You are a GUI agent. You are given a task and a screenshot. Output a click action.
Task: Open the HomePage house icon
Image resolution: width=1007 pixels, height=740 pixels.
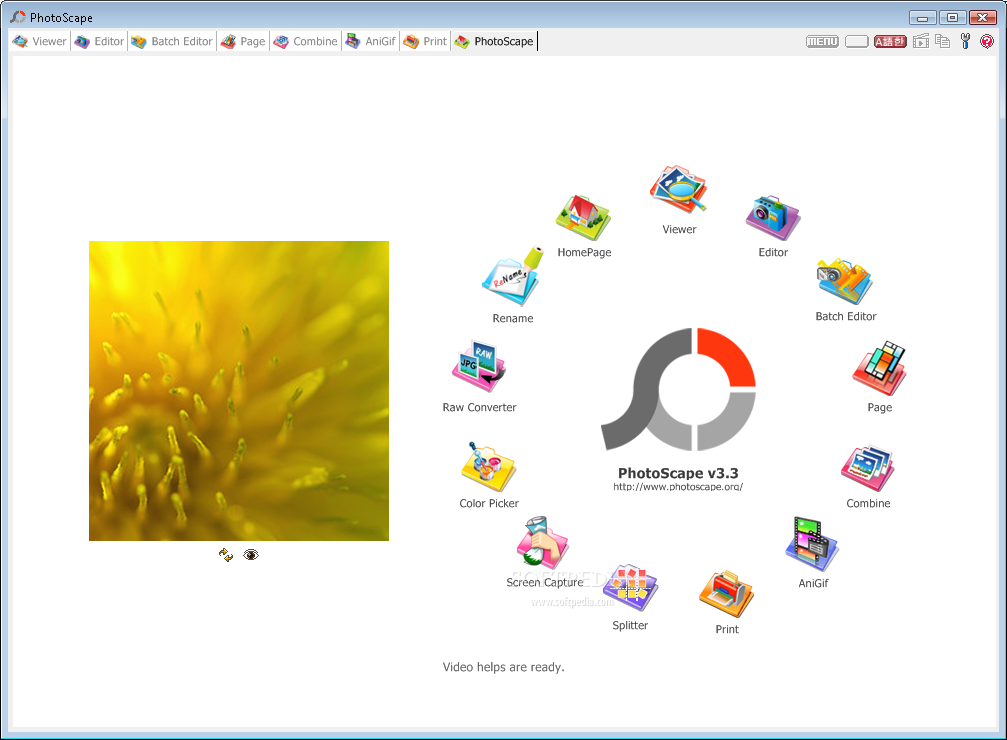[x=583, y=218]
